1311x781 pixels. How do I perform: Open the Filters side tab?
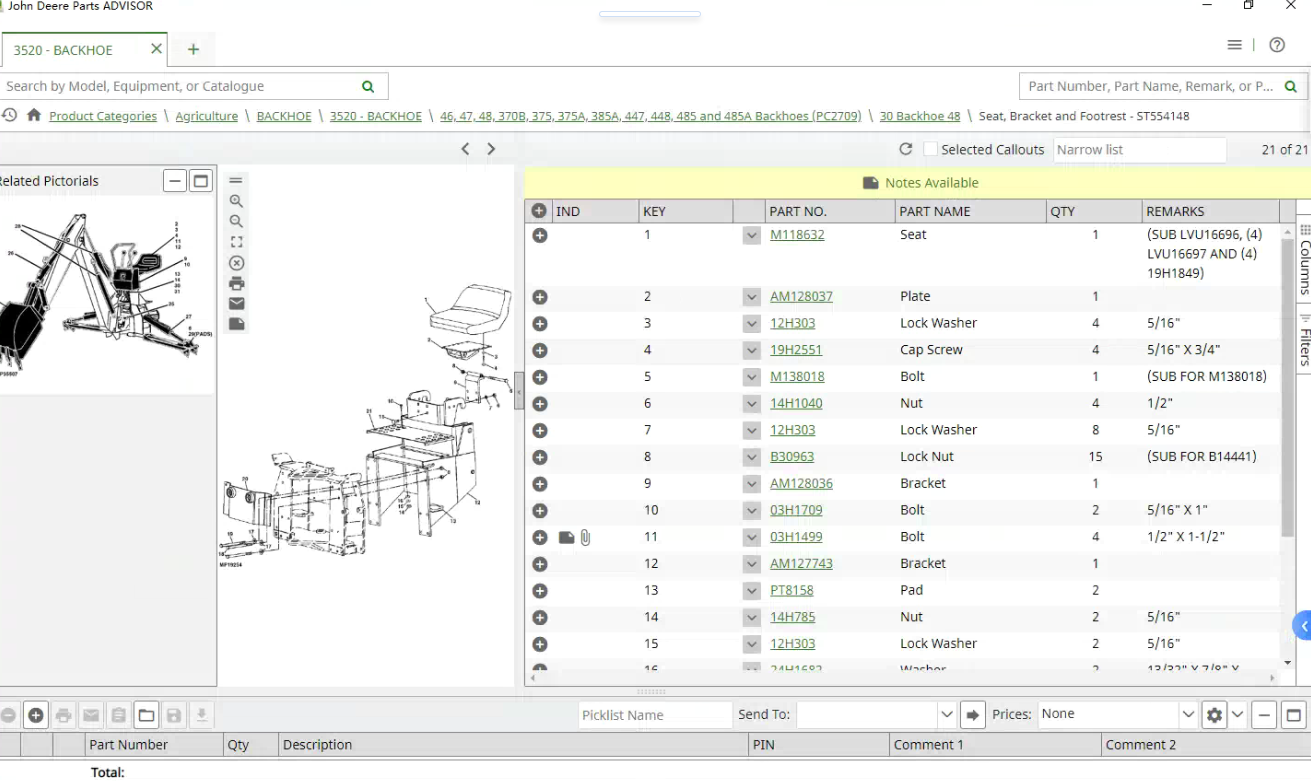(x=1304, y=340)
